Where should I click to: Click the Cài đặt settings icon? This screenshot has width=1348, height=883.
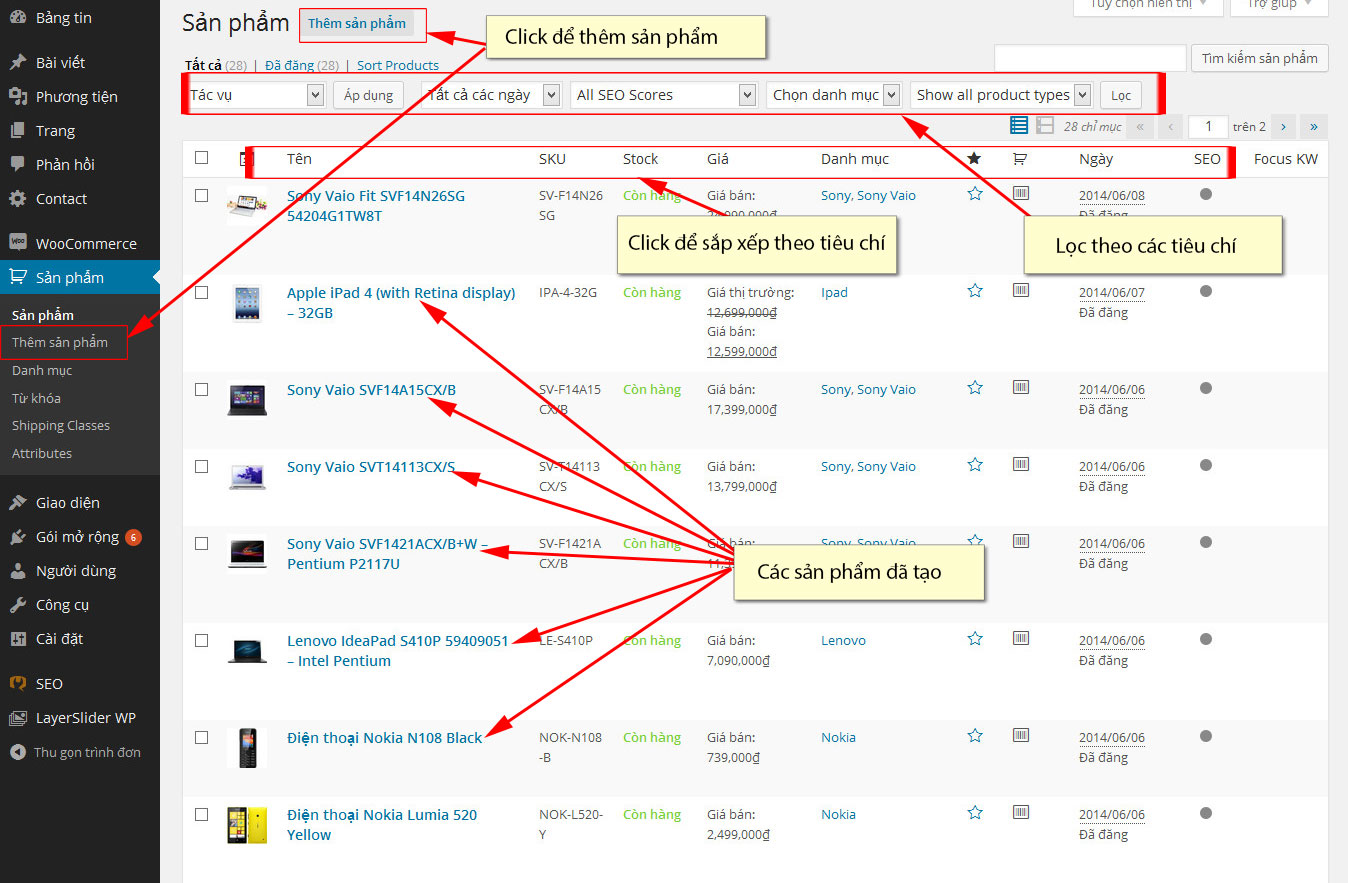pos(18,639)
